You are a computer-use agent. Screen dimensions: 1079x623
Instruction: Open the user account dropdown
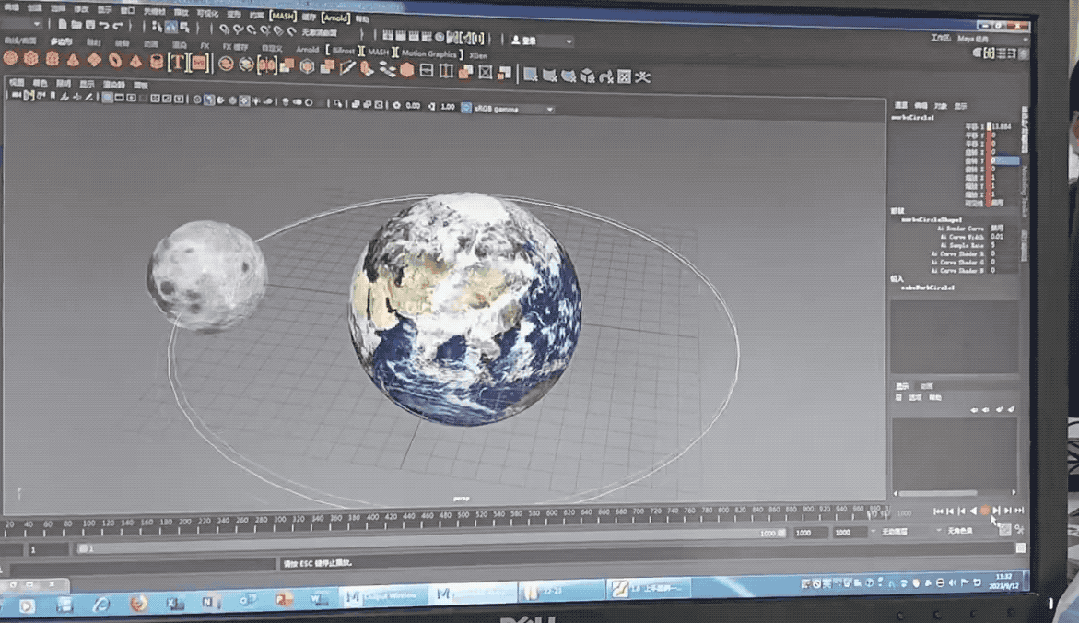point(542,41)
